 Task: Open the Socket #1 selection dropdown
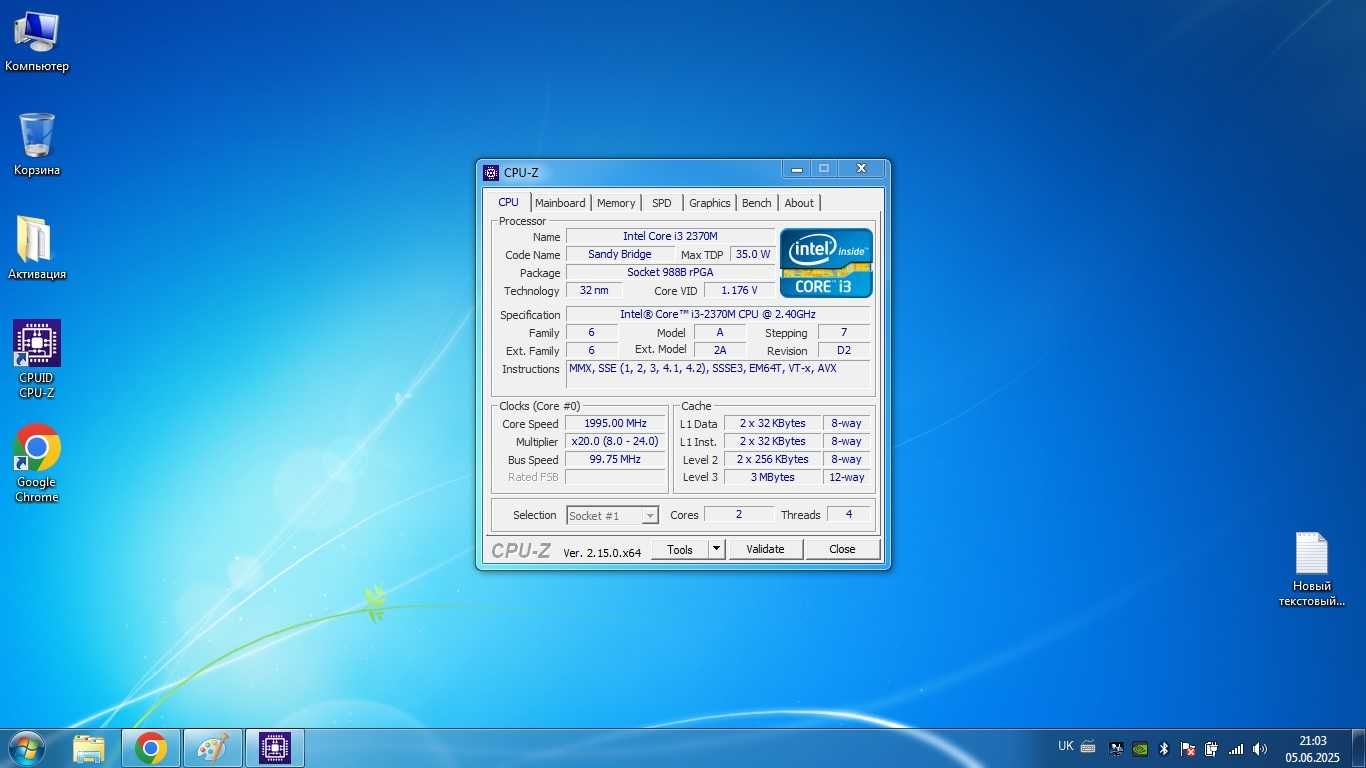click(x=612, y=515)
